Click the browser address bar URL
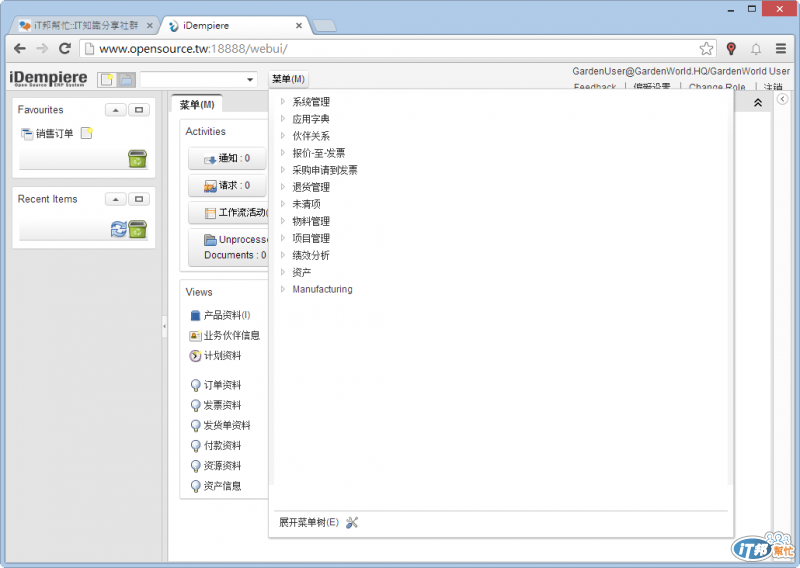800x568 pixels. [194, 48]
